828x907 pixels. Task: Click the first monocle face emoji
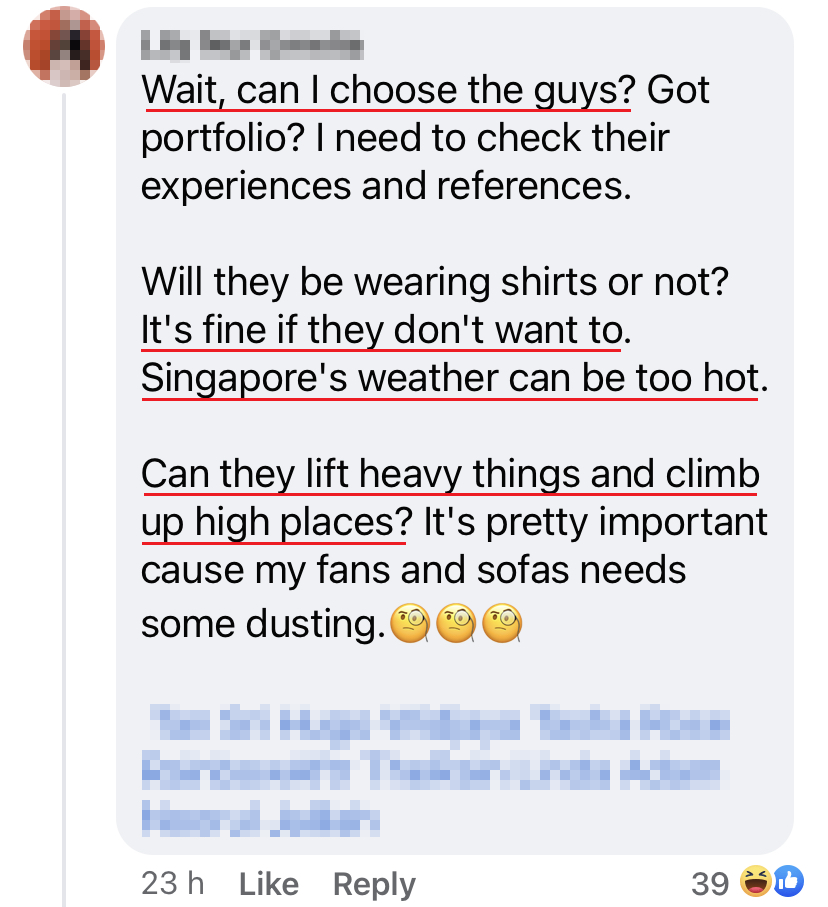click(x=410, y=626)
